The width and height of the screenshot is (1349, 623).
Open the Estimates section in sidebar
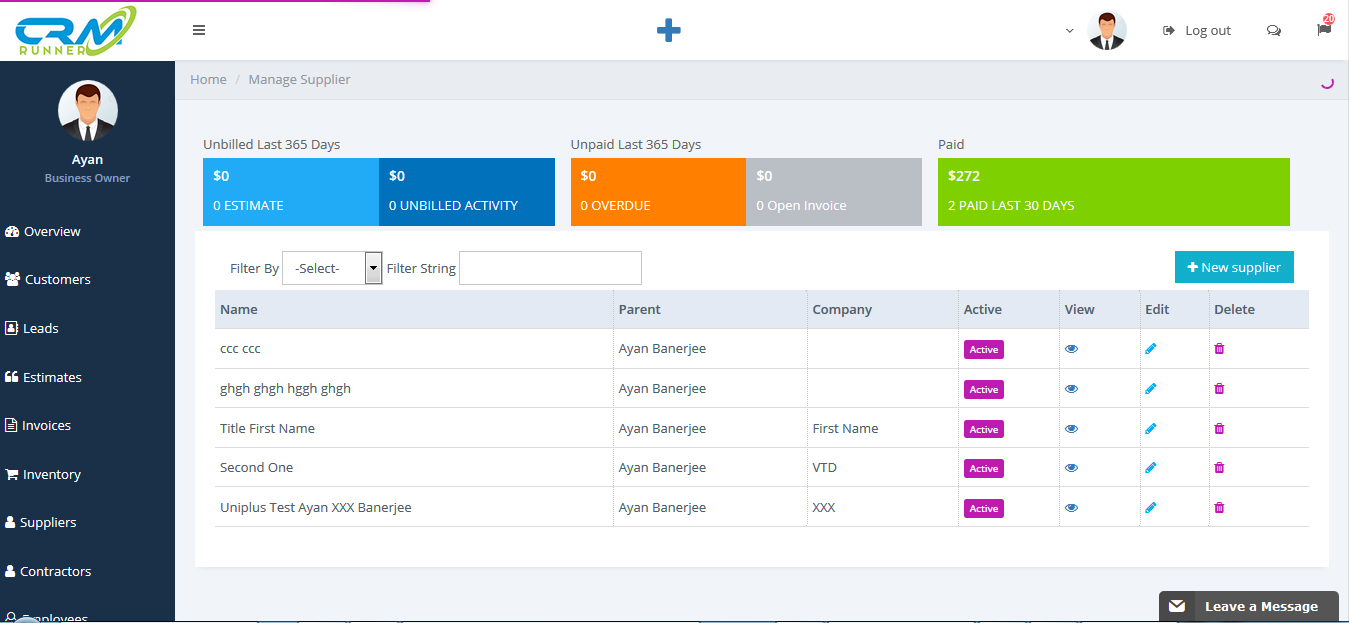tap(49, 376)
